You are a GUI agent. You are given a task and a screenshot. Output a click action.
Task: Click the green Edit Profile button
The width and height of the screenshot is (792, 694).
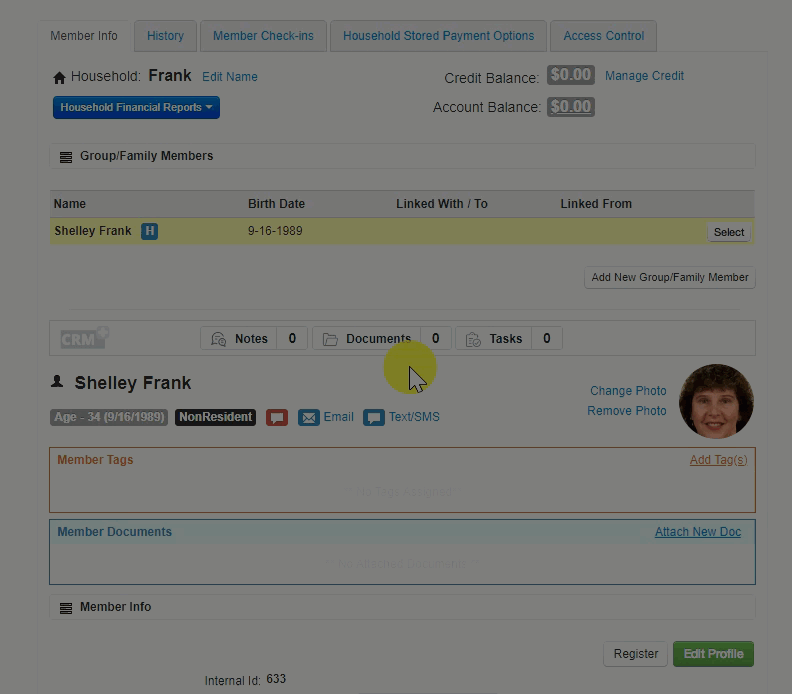pyautogui.click(x=713, y=654)
